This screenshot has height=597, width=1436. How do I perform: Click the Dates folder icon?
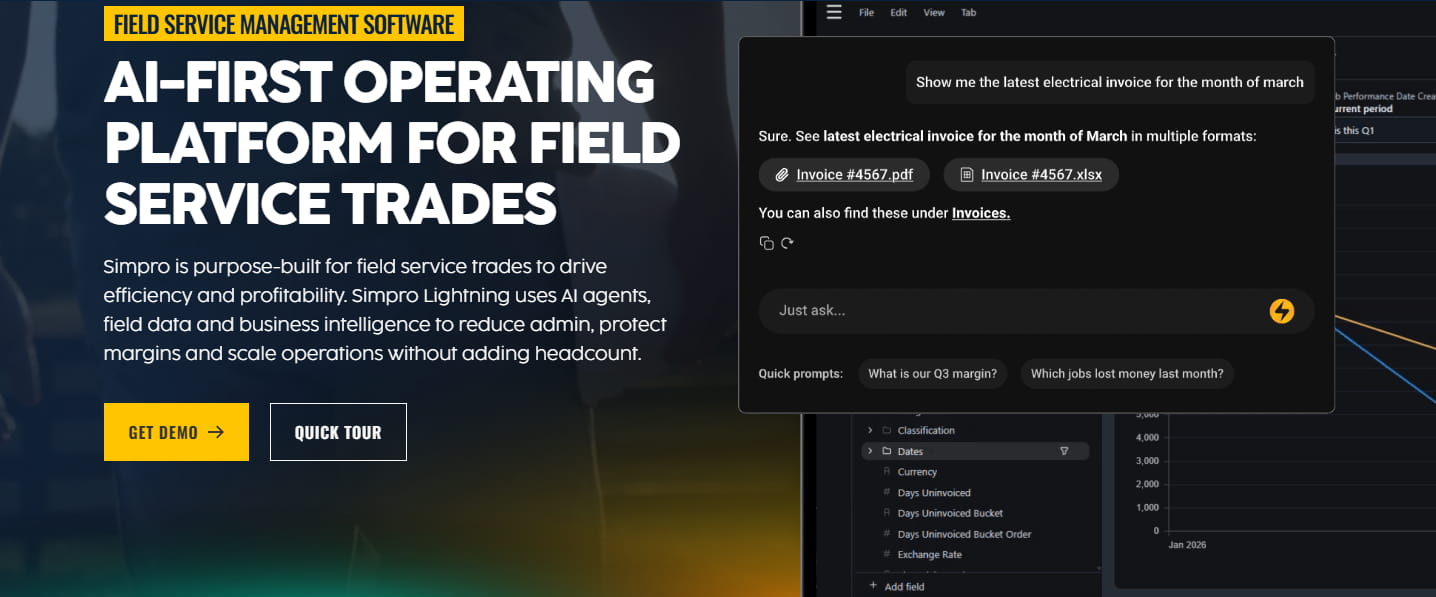click(x=886, y=451)
